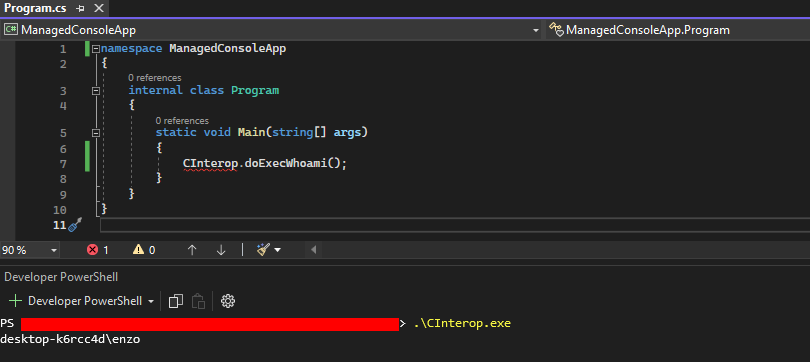The image size is (810, 362).
Task: Click the args parameter on line 5
Action: 347,133
